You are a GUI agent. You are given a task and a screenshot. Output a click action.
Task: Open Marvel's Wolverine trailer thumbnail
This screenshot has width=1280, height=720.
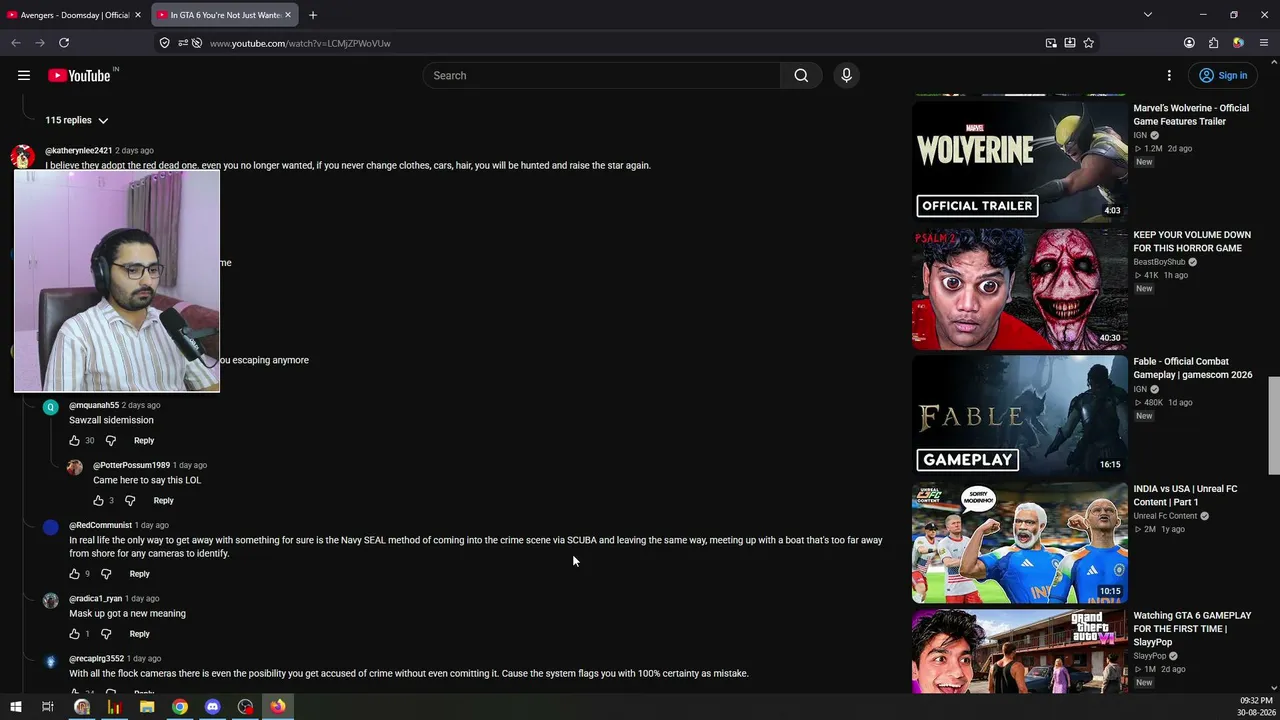pos(1020,162)
